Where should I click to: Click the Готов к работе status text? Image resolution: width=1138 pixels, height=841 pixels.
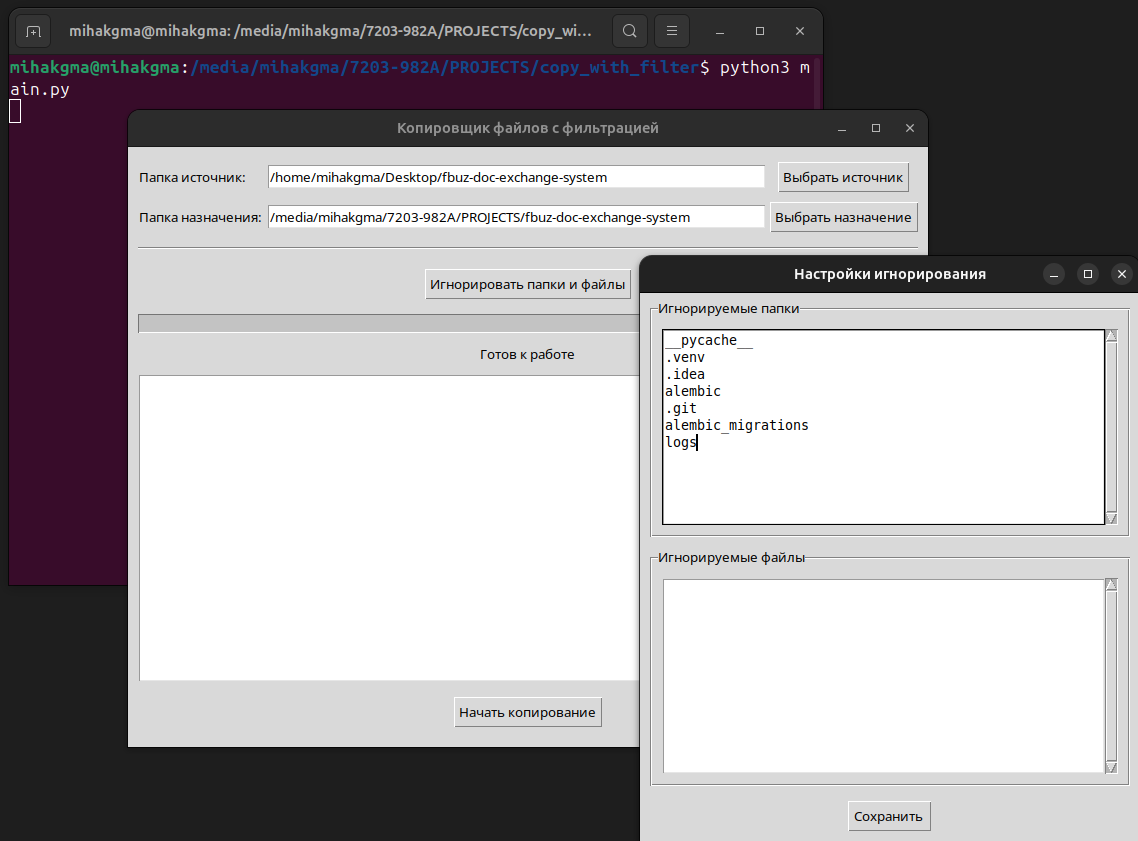[527, 355]
